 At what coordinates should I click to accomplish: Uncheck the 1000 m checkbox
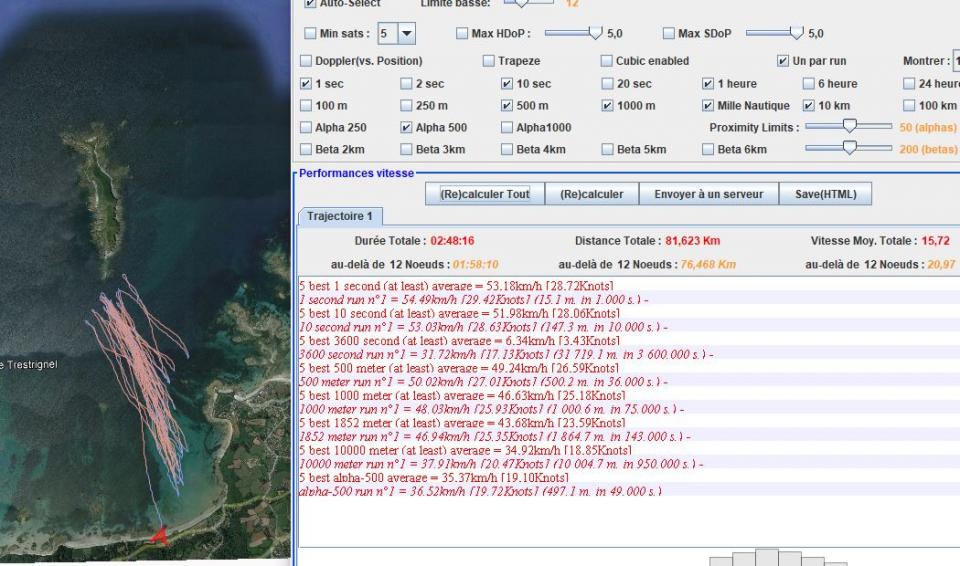607,105
